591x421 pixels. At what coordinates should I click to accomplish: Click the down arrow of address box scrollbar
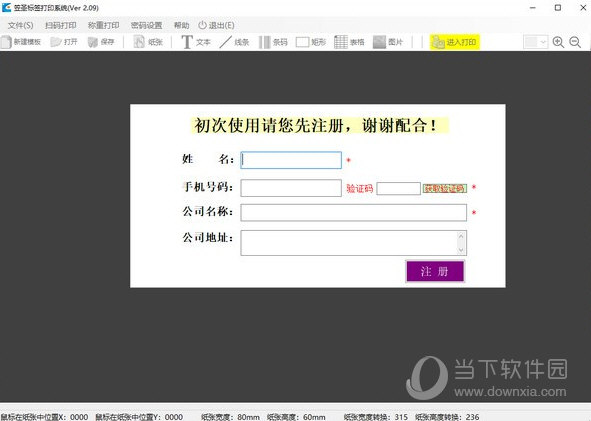tap(461, 250)
